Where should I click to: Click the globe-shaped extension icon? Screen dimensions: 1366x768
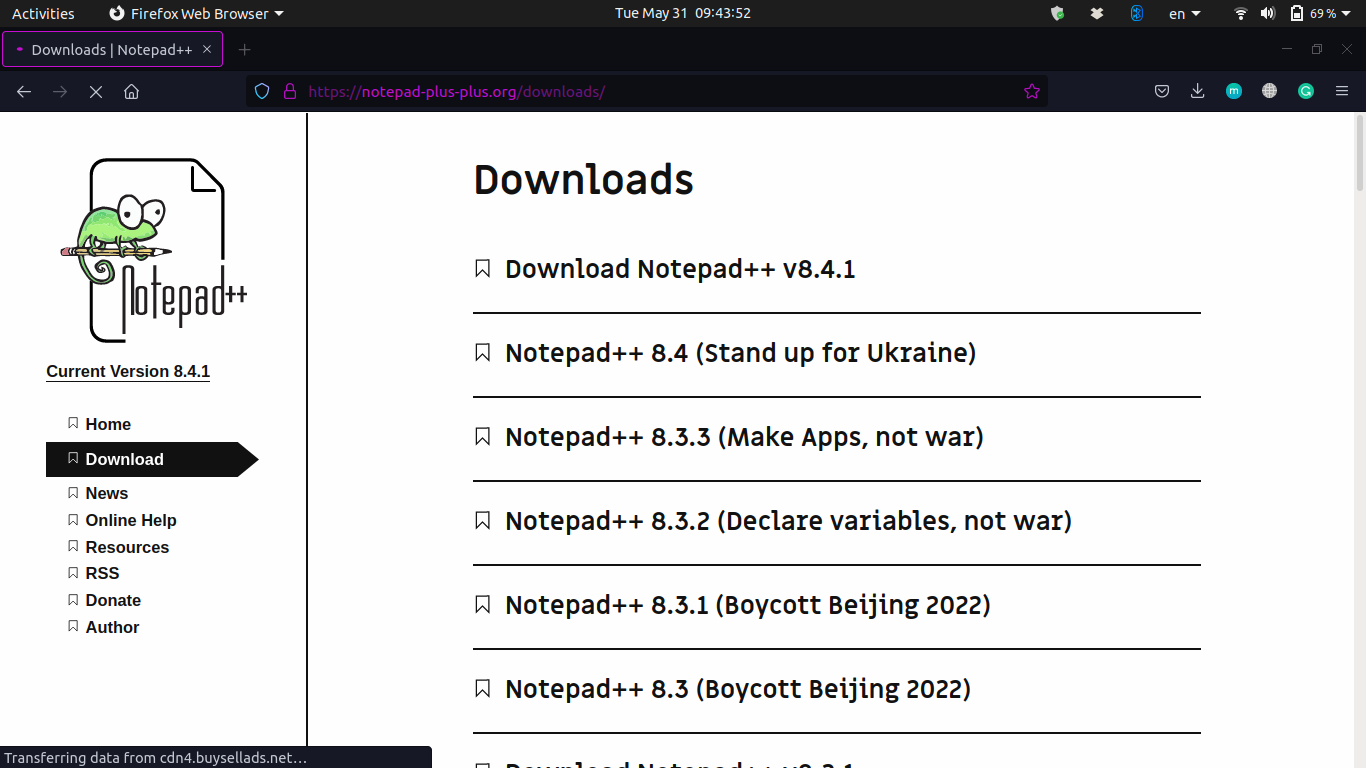coord(1269,91)
